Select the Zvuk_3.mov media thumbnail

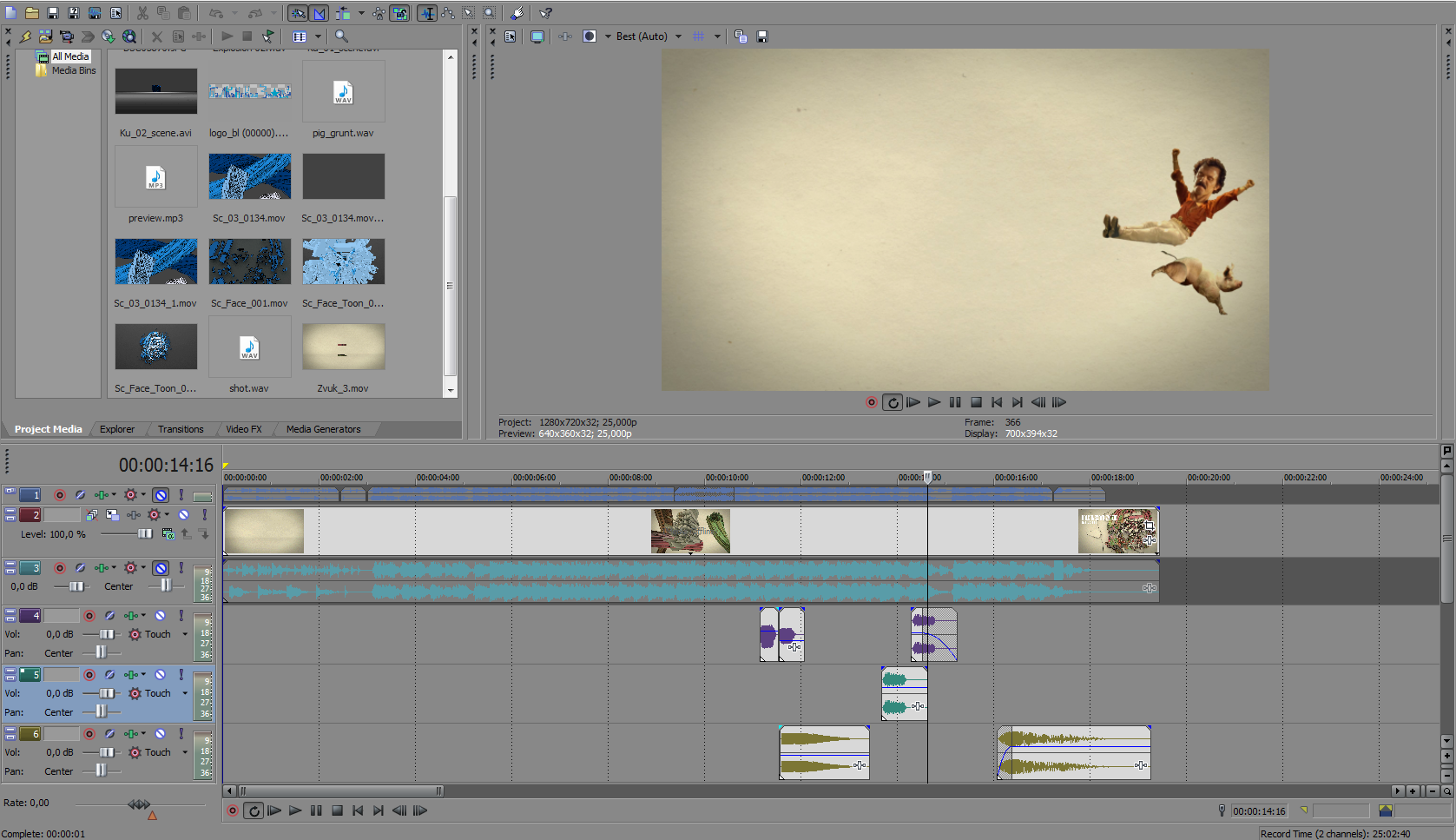pyautogui.click(x=343, y=347)
